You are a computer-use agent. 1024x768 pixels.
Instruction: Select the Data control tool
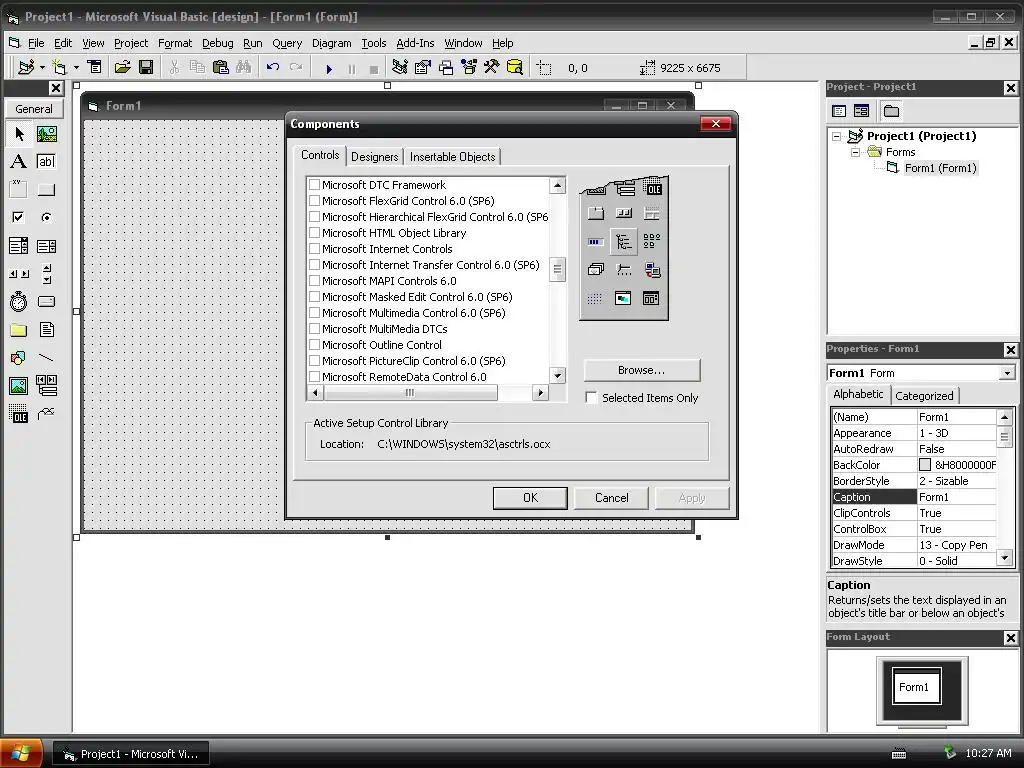click(46, 385)
